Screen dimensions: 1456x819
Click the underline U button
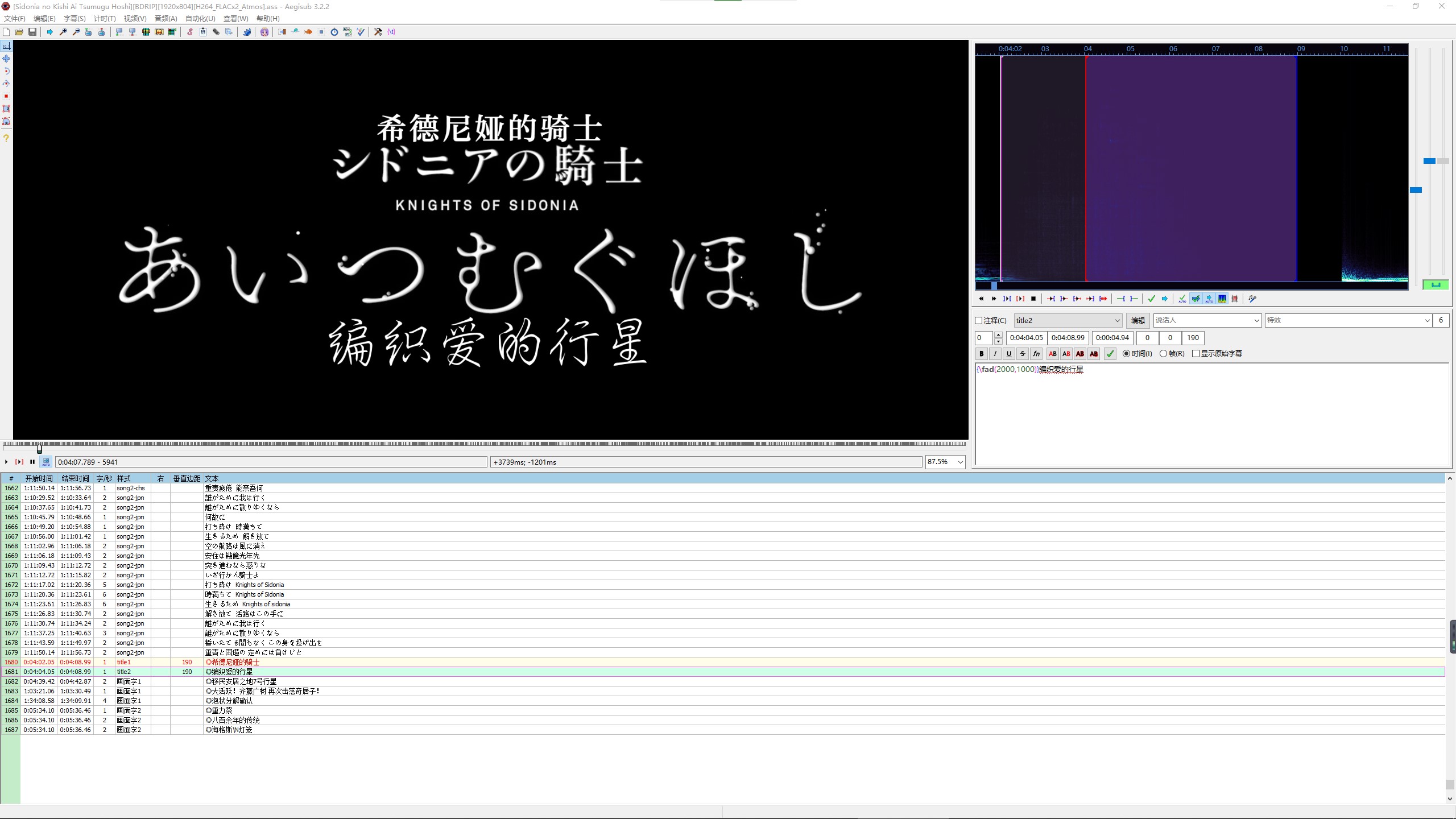1009,354
